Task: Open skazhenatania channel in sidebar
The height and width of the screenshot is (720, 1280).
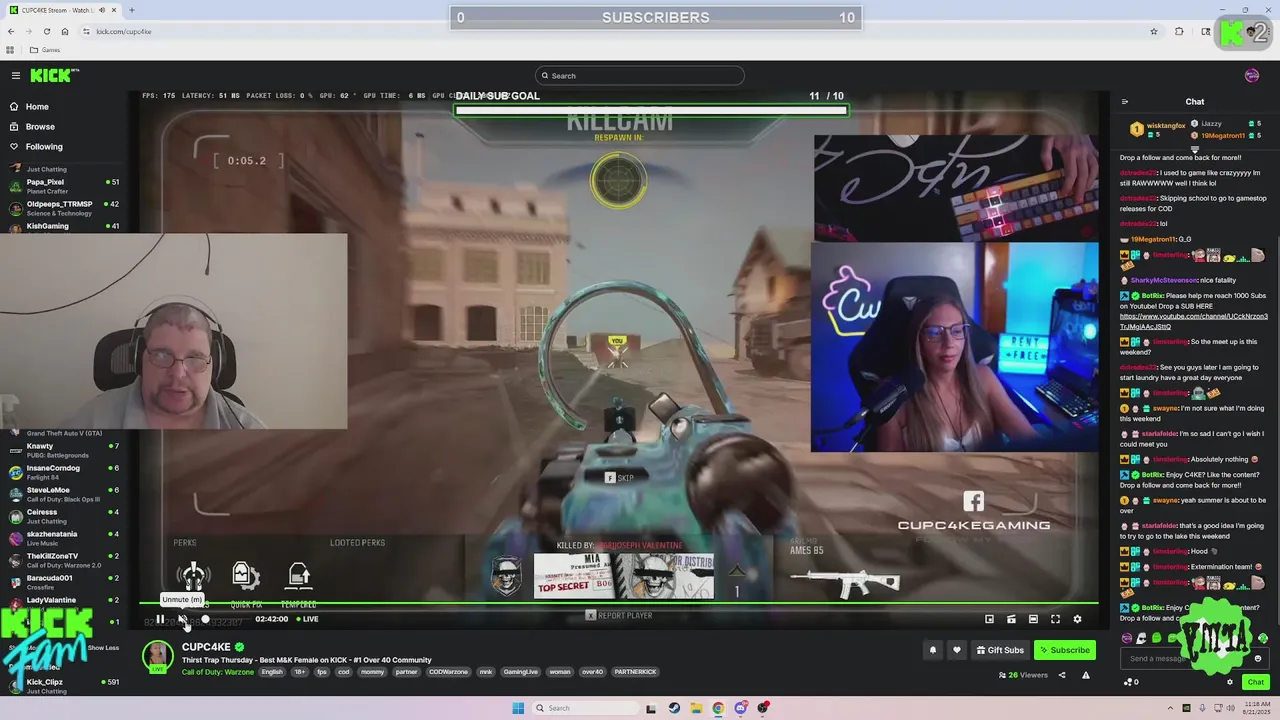Action: coord(65,538)
